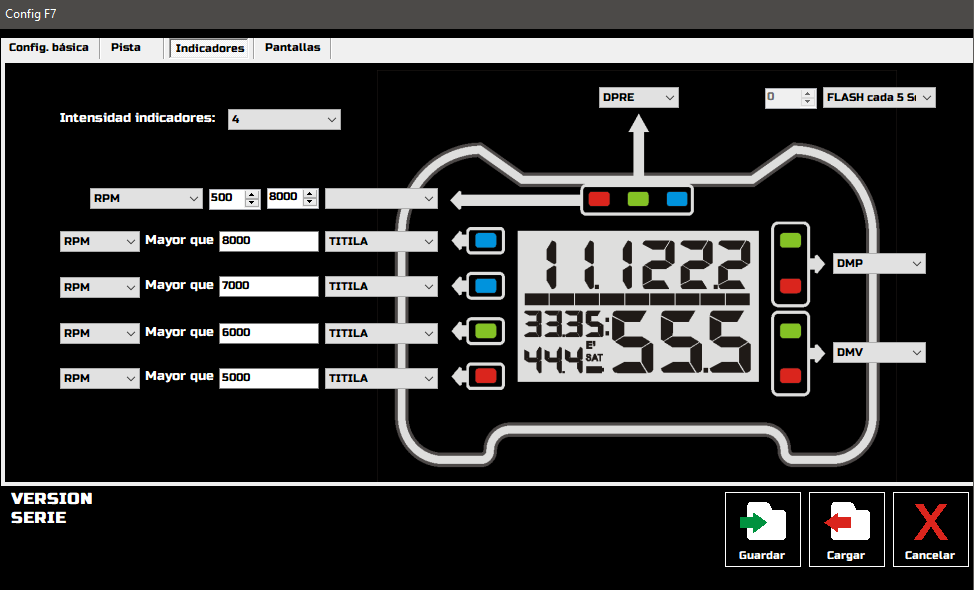The height and width of the screenshot is (590, 974).
Task: Open the RPM dropdown beside the 500 spinner
Action: [x=146, y=199]
